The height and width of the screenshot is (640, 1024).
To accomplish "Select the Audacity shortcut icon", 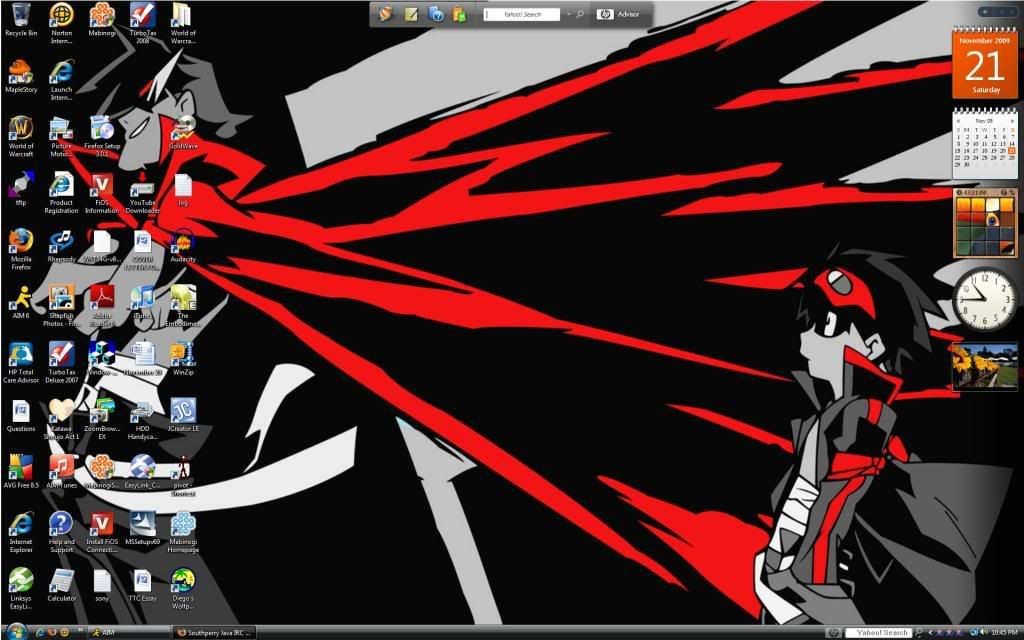I will (183, 246).
